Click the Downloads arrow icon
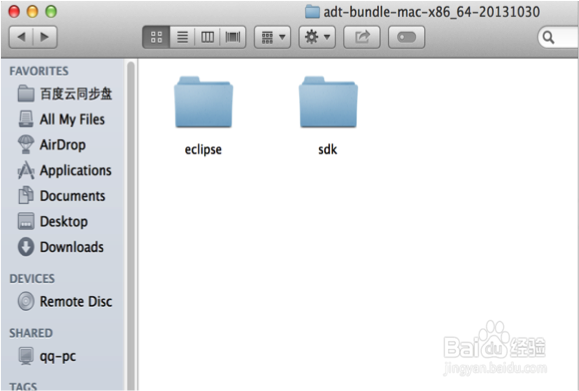Viewport: 579px width, 391px height. pyautogui.click(x=26, y=247)
